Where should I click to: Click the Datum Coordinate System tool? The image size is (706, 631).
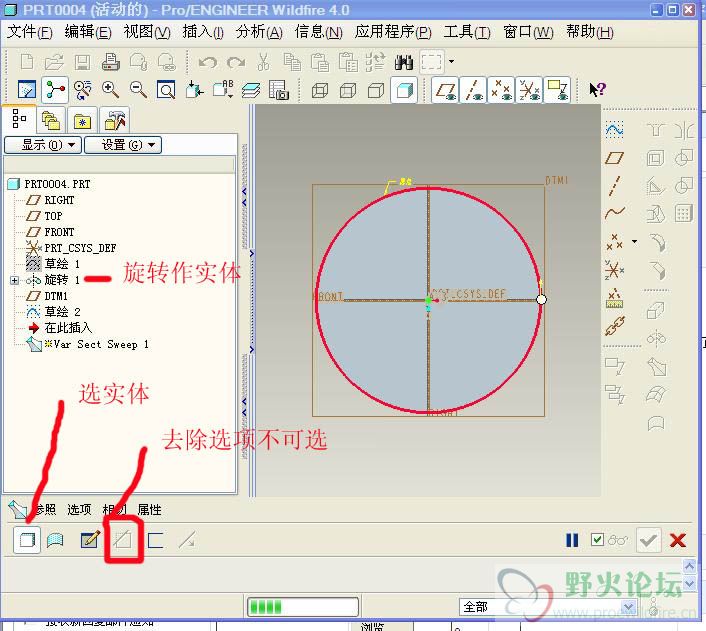point(614,270)
